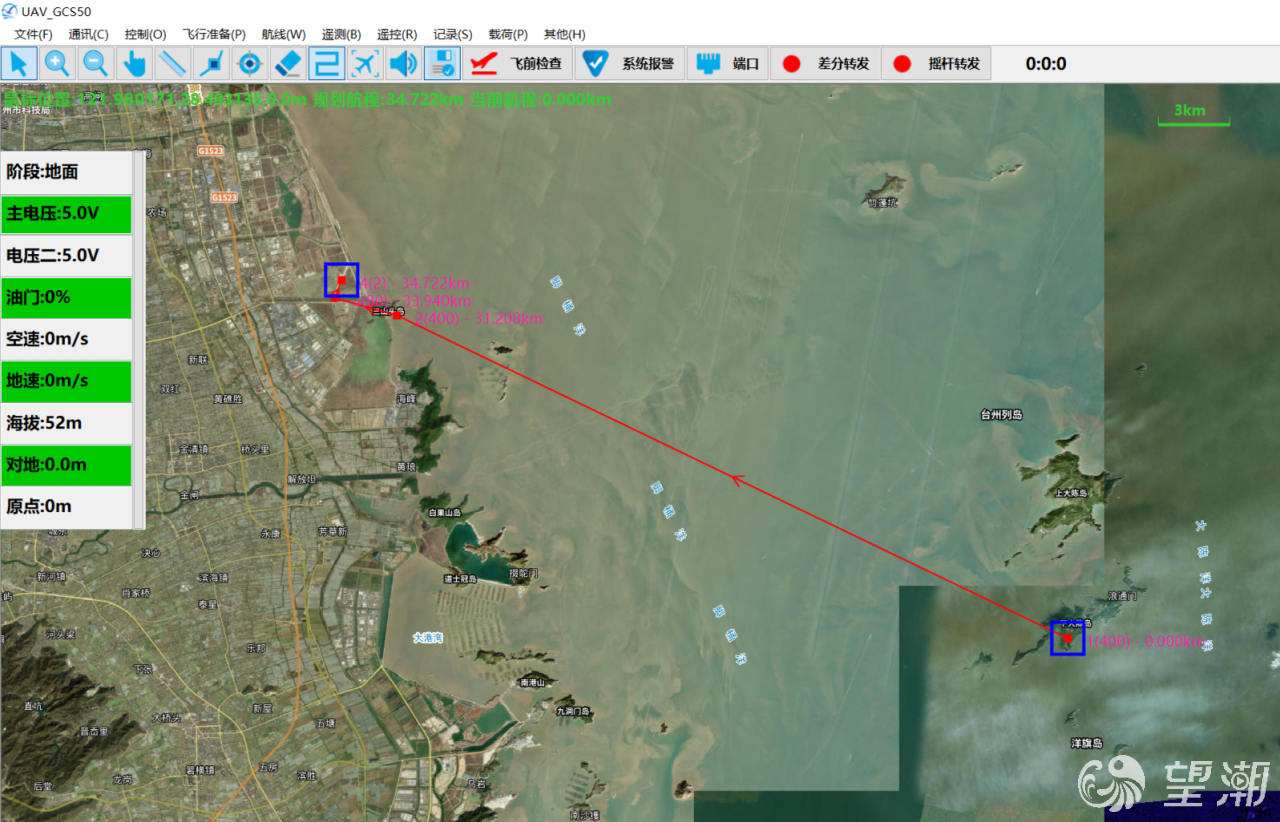Click the 主电压:5.0V status cell
Screen dimensions: 1280x822
[67, 214]
